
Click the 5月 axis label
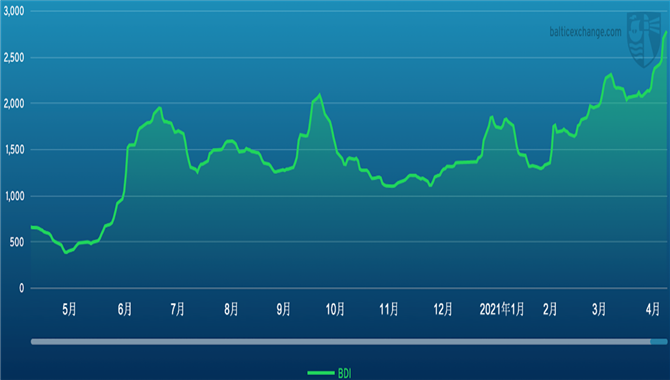[69, 309]
